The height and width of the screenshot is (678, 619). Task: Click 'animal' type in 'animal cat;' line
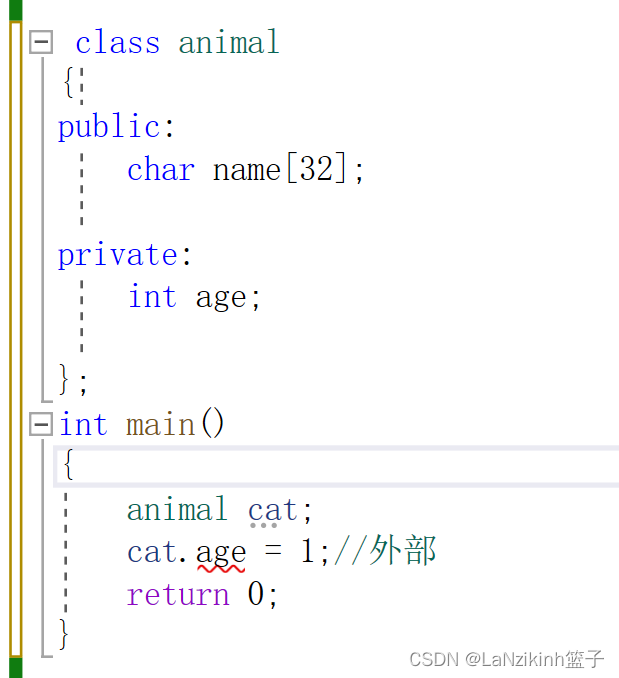(177, 509)
